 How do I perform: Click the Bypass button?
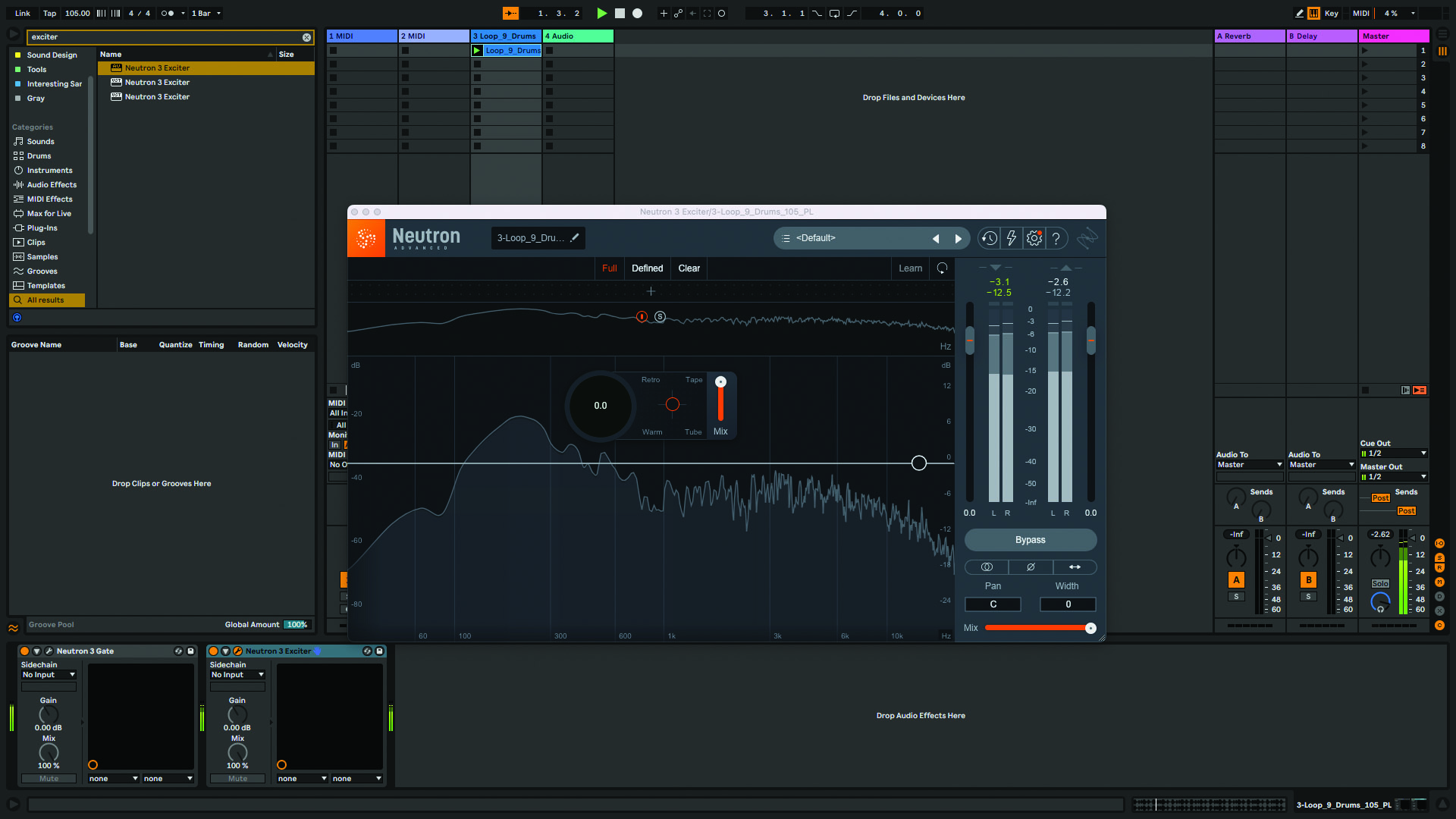click(1030, 540)
